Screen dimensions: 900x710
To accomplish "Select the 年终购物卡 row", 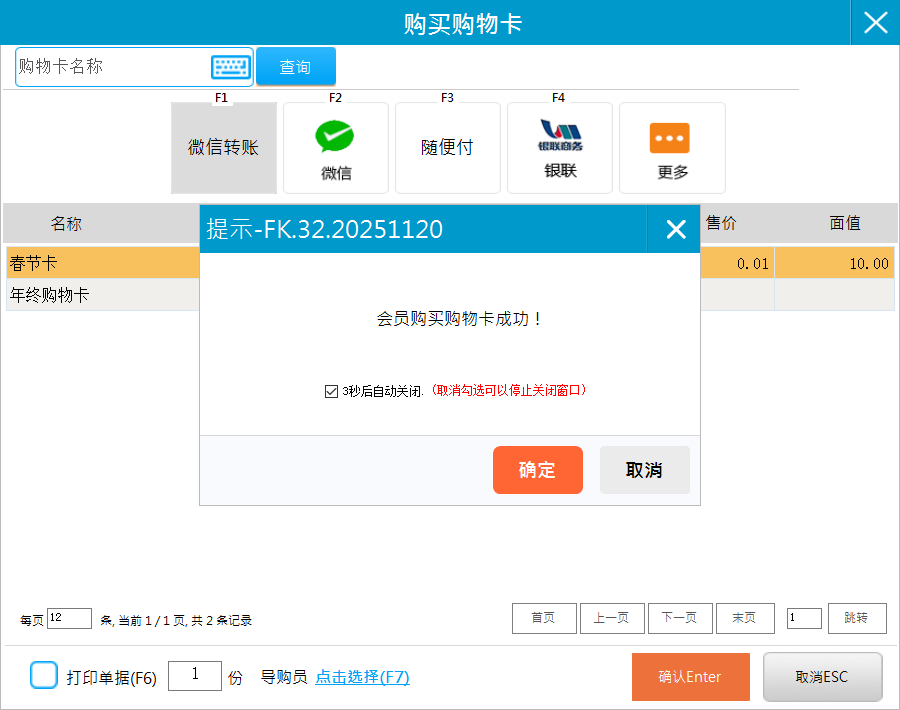I will coord(100,295).
